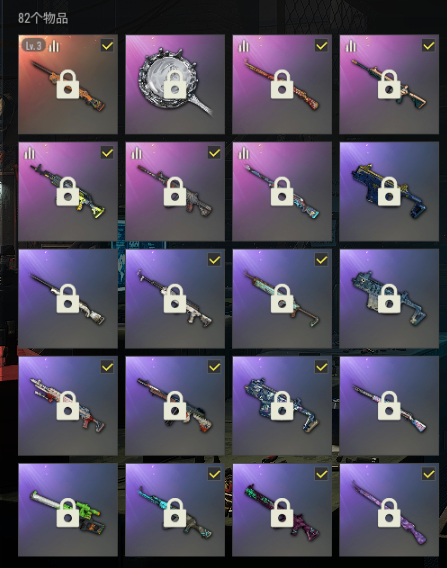Toggle checkbox on the teal wooden-stock rifle

(x=322, y=260)
